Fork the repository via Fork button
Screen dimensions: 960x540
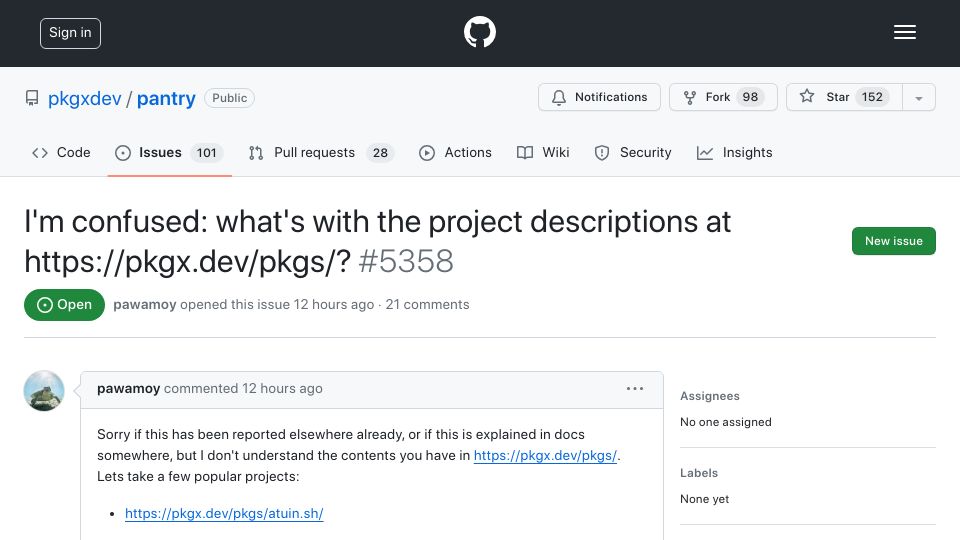coord(723,97)
